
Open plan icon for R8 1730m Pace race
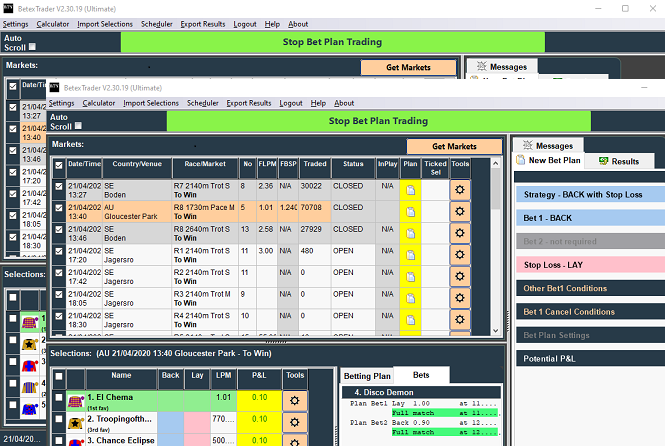click(x=410, y=211)
